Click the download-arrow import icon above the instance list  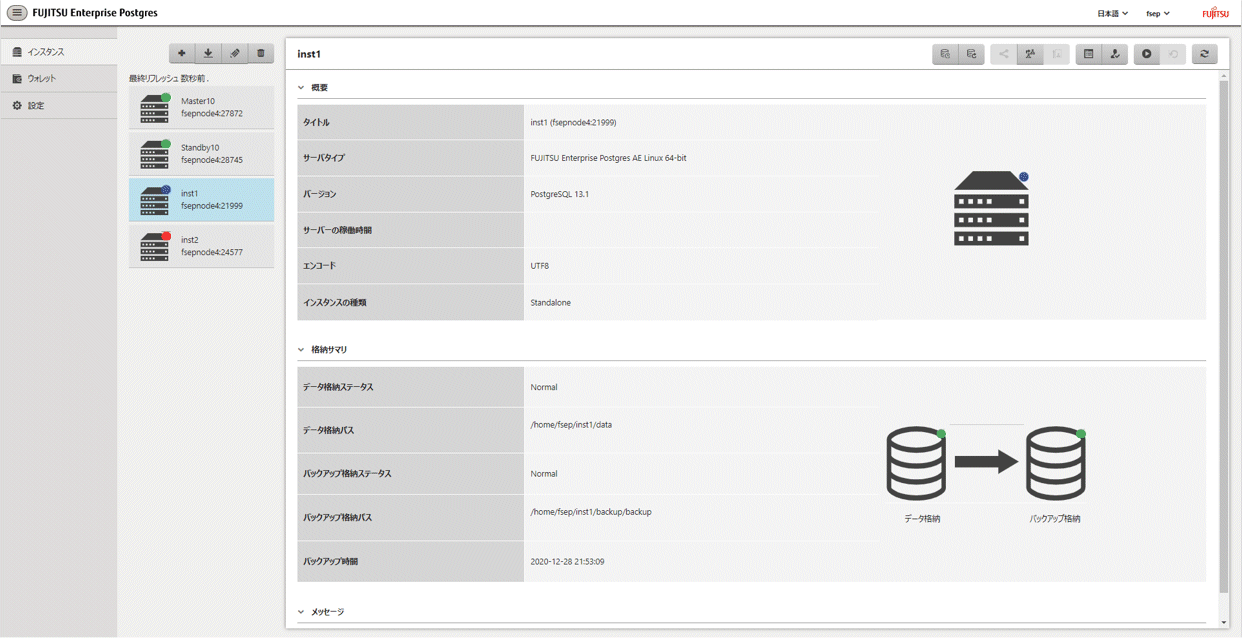tap(208, 53)
